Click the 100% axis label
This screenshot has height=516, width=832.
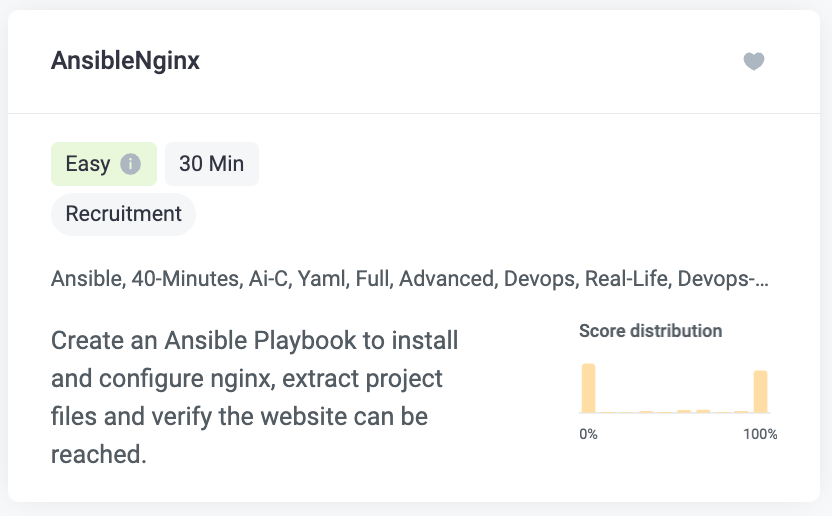(x=760, y=434)
